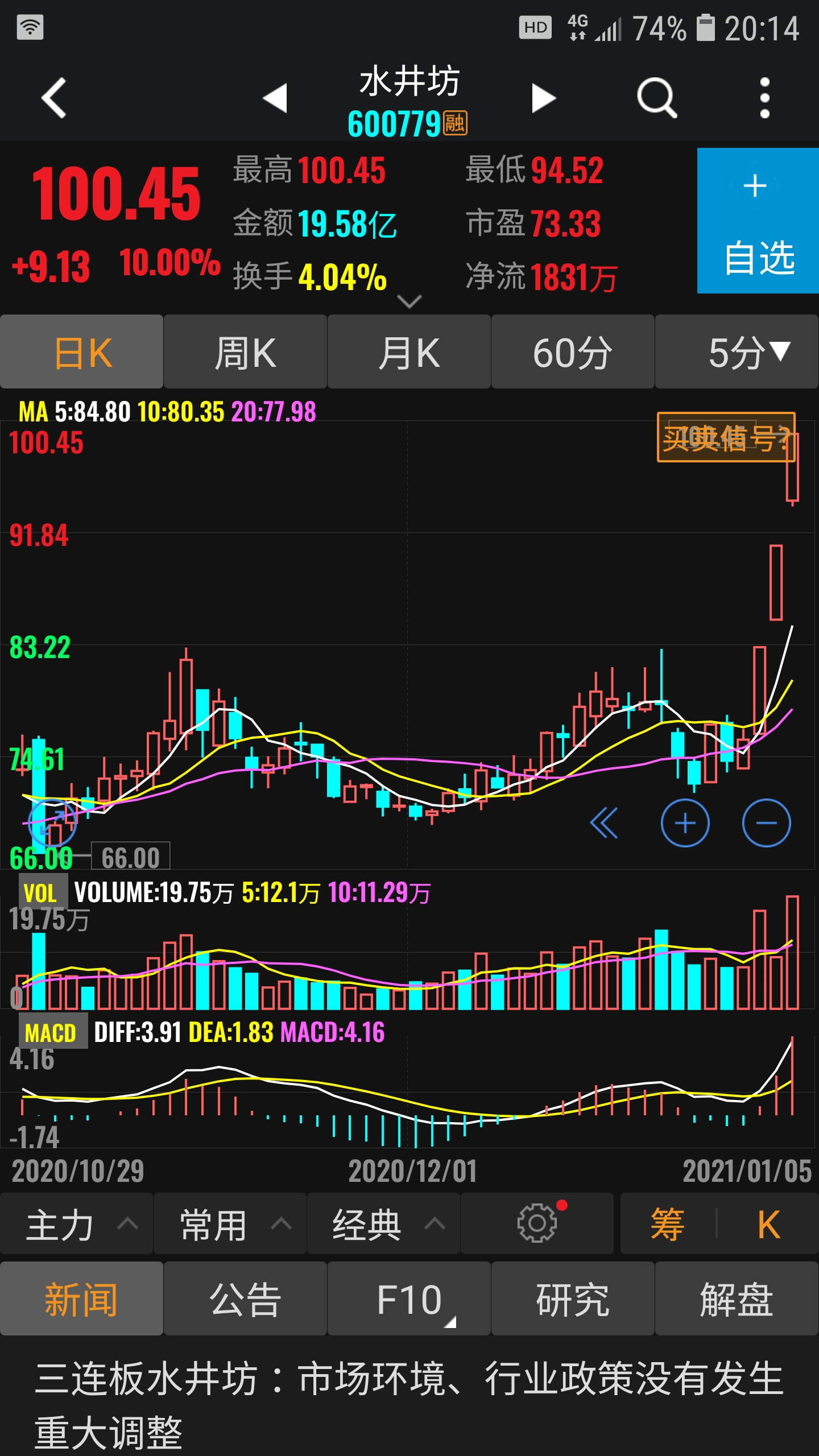Toggle K view next to 筹

[768, 1225]
